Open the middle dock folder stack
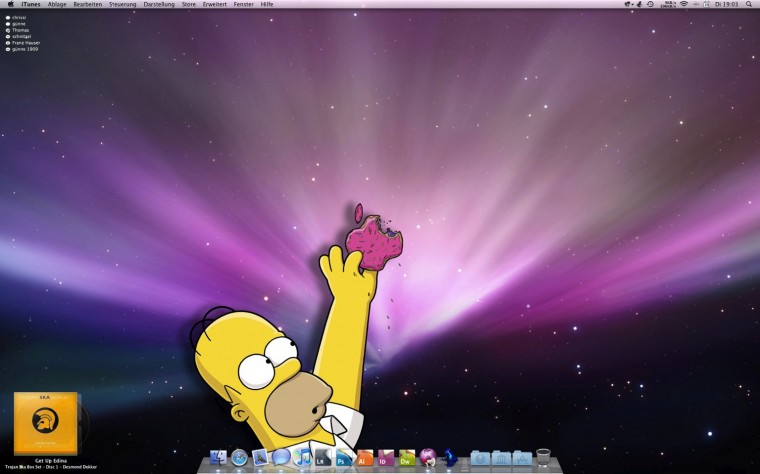This screenshot has height=474, width=760. 501,458
